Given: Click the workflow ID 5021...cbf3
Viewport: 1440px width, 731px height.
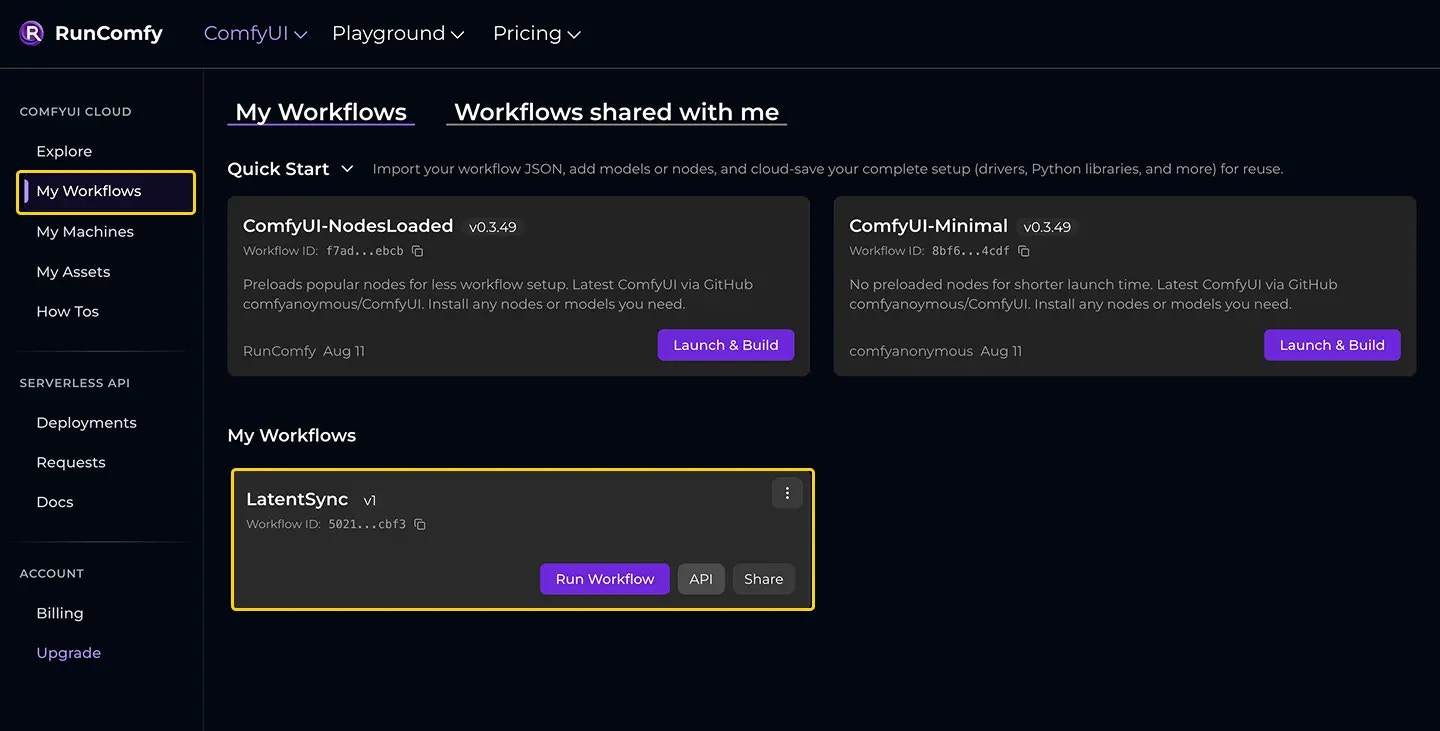Looking at the screenshot, I should pos(367,524).
